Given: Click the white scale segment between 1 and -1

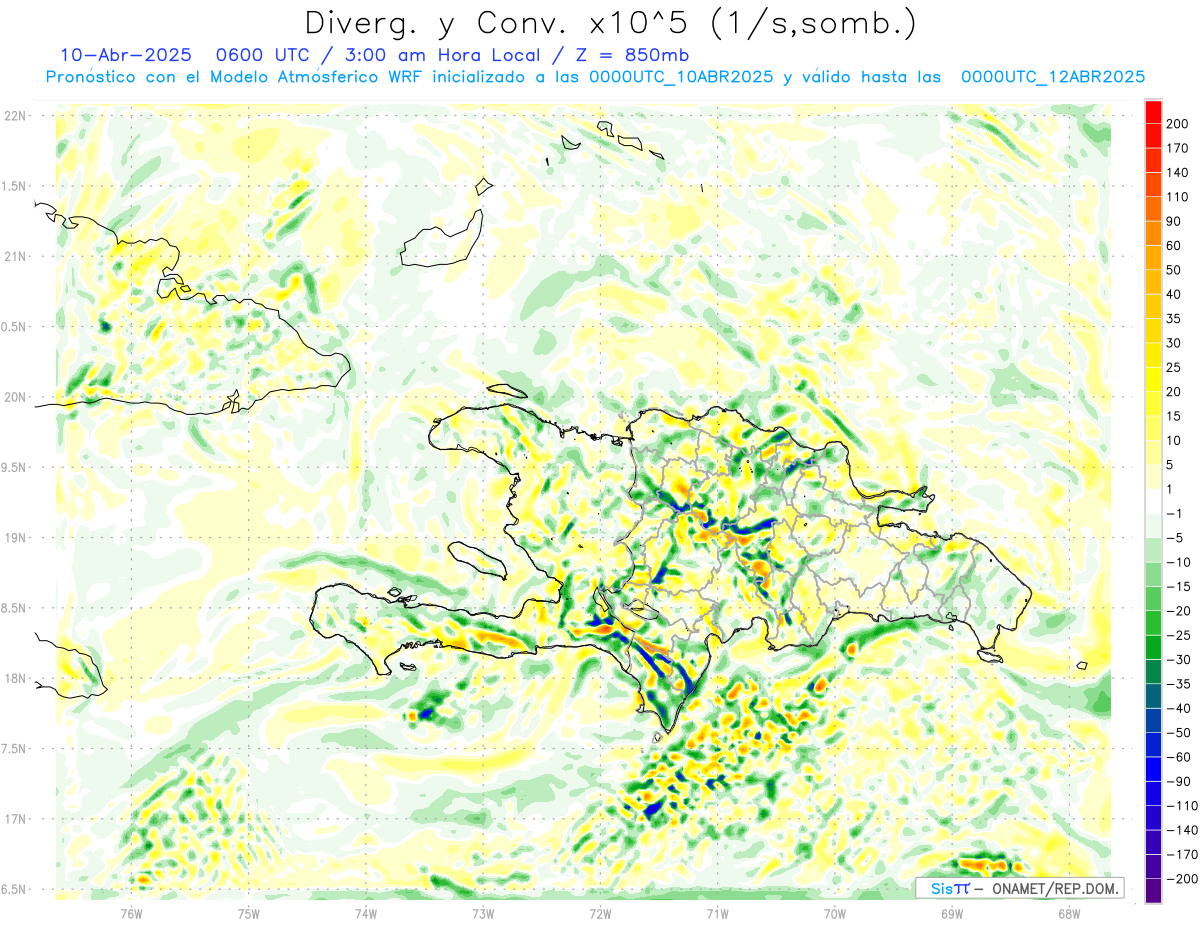Looking at the screenshot, I should 1153,501.
